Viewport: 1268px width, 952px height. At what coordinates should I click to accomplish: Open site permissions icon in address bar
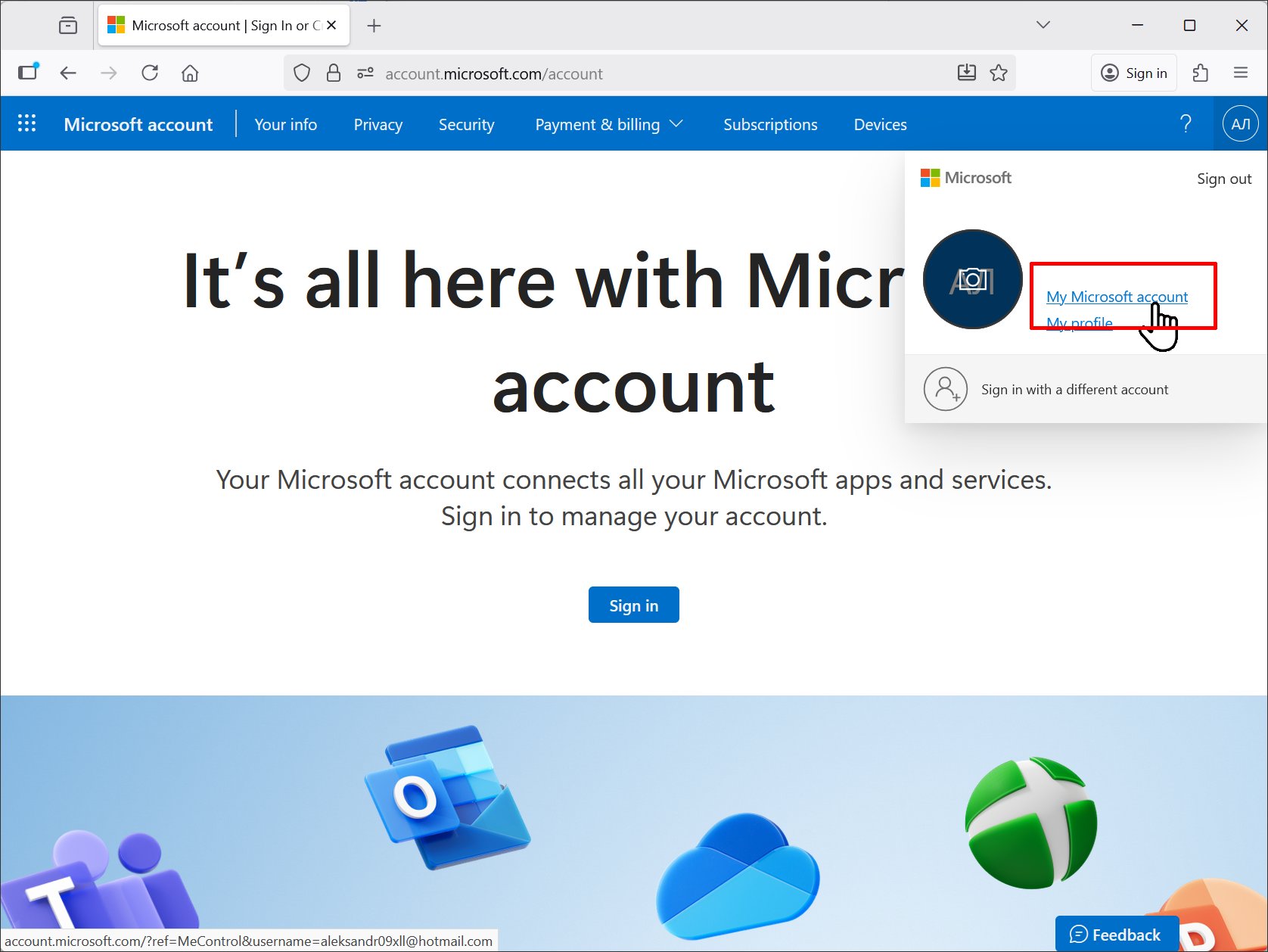[365, 73]
